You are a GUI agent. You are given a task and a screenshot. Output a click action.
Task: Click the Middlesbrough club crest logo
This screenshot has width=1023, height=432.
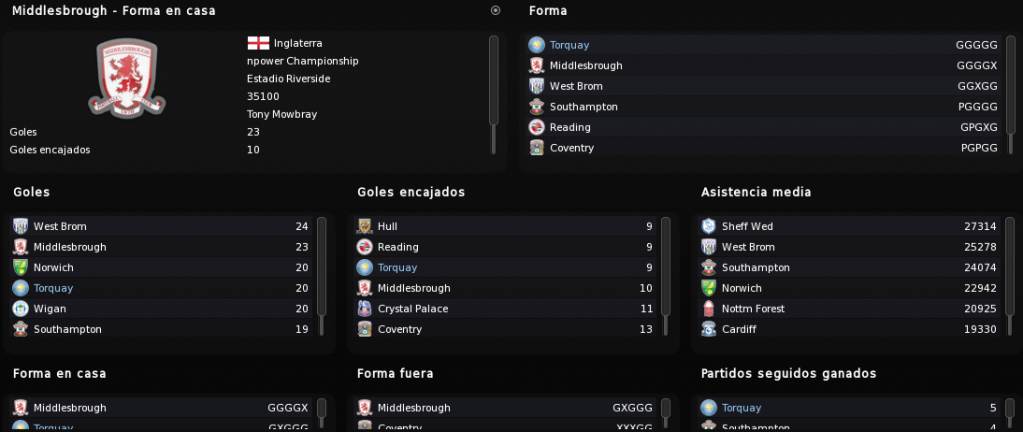pyautogui.click(x=127, y=78)
